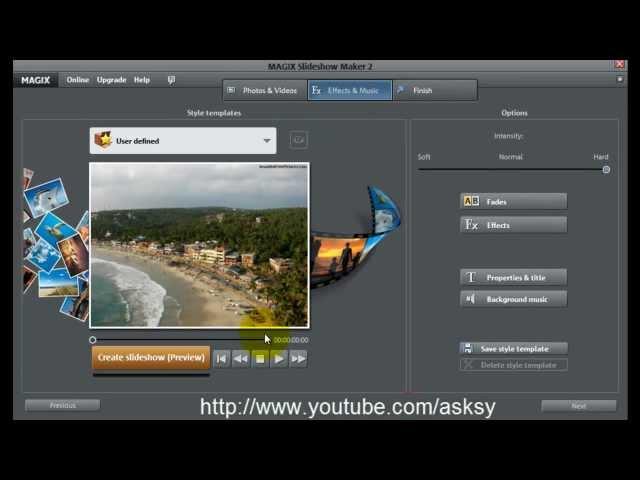Click the Next button

(578, 406)
